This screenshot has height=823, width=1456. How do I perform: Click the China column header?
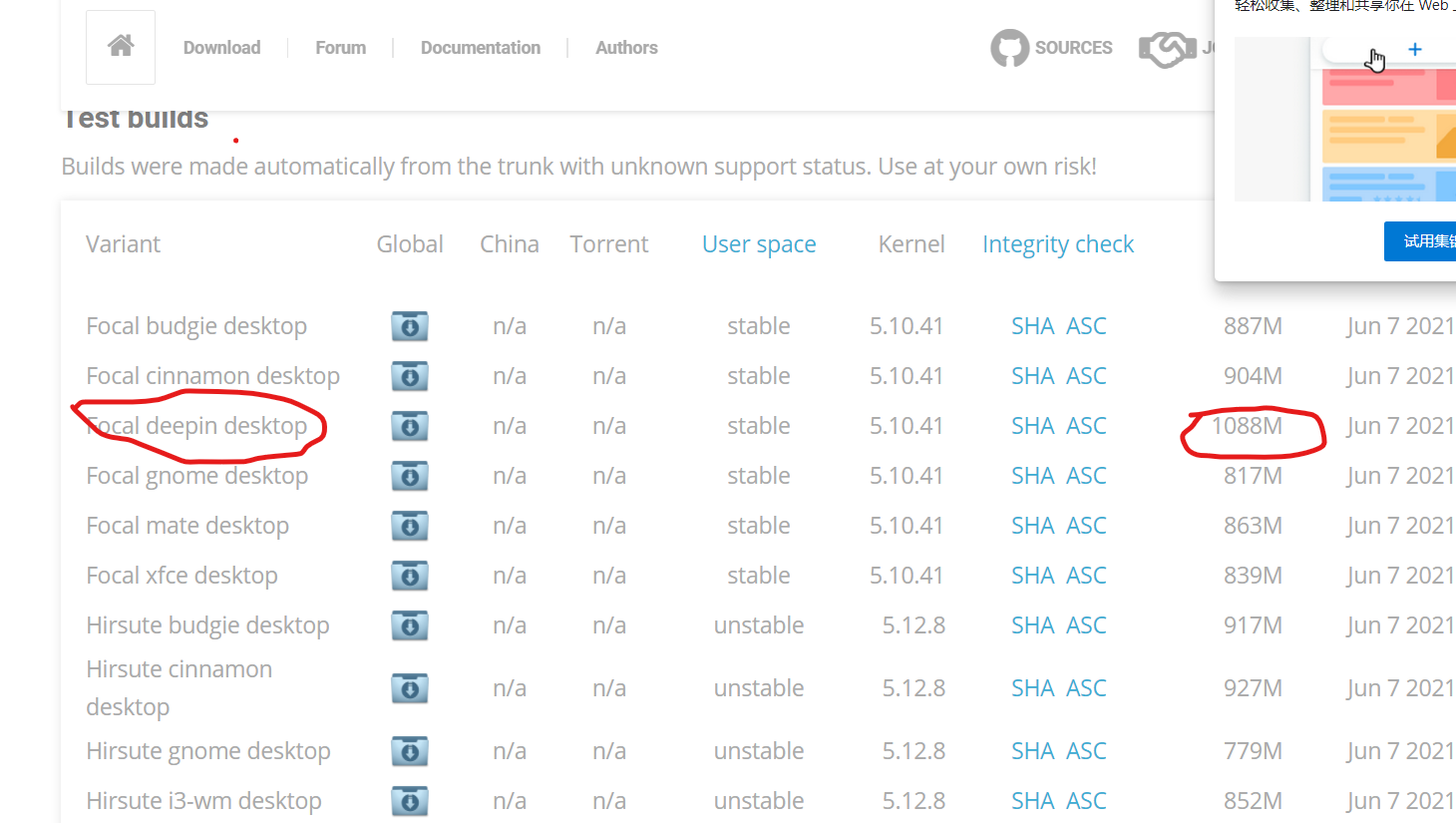click(510, 244)
